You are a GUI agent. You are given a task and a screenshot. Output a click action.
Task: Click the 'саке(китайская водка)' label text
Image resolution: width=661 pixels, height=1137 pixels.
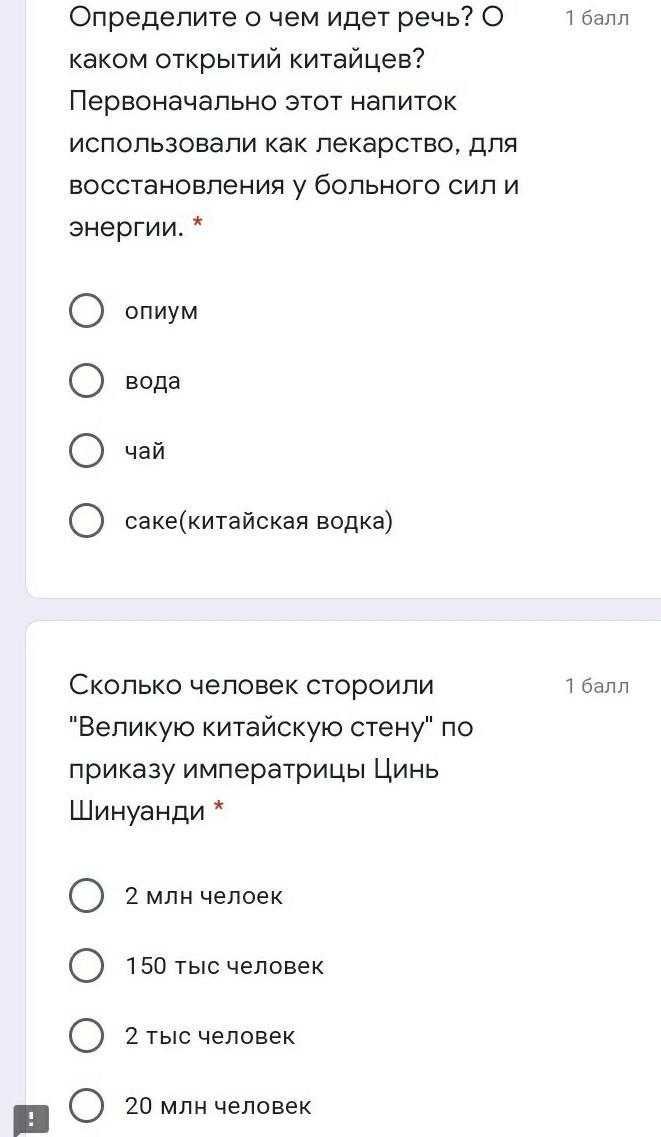pyautogui.click(x=259, y=521)
